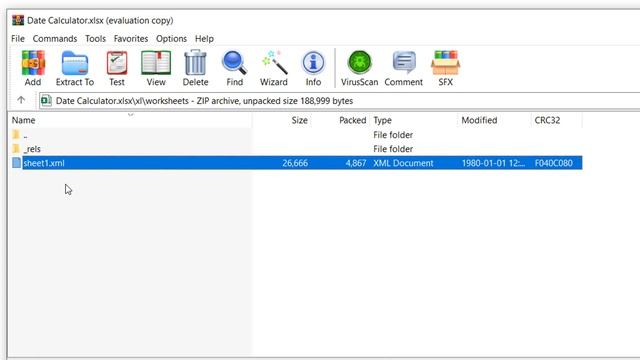640x360 pixels.
Task: Click the WinRAR icon in title bar
Action: (18, 20)
